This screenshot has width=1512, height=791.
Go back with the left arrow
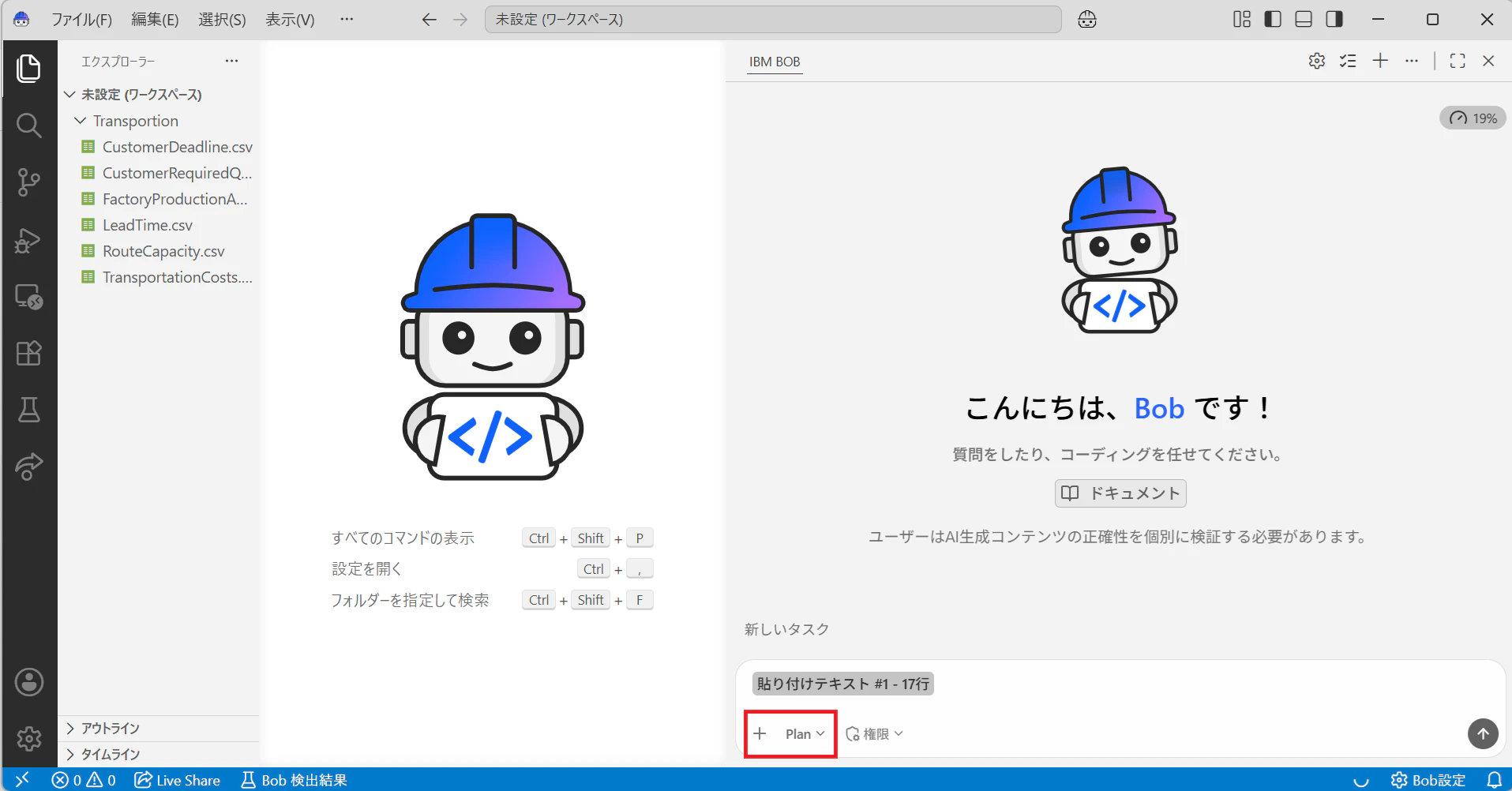tap(429, 19)
